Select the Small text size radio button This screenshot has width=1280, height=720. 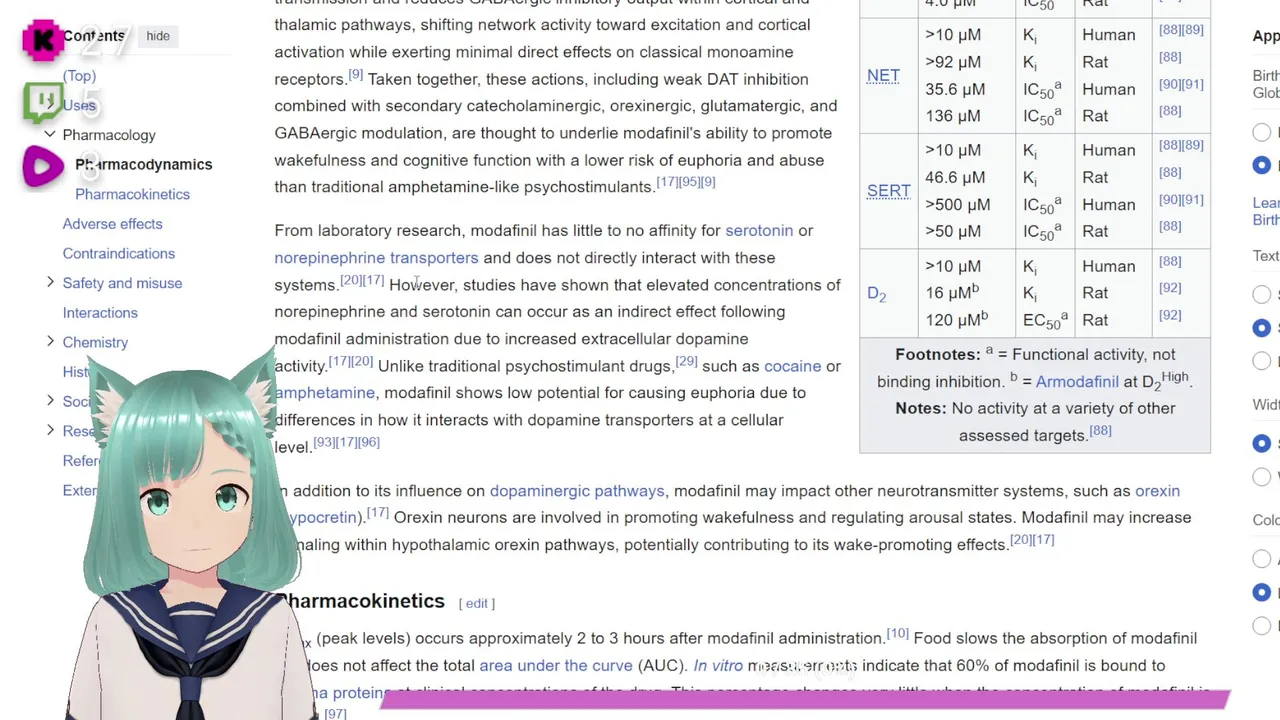[x=1262, y=294]
